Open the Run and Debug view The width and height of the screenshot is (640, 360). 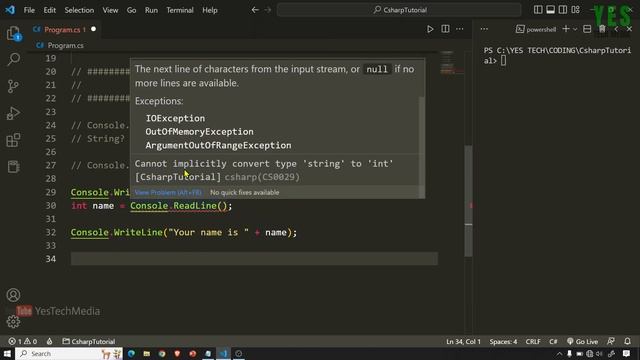13,113
